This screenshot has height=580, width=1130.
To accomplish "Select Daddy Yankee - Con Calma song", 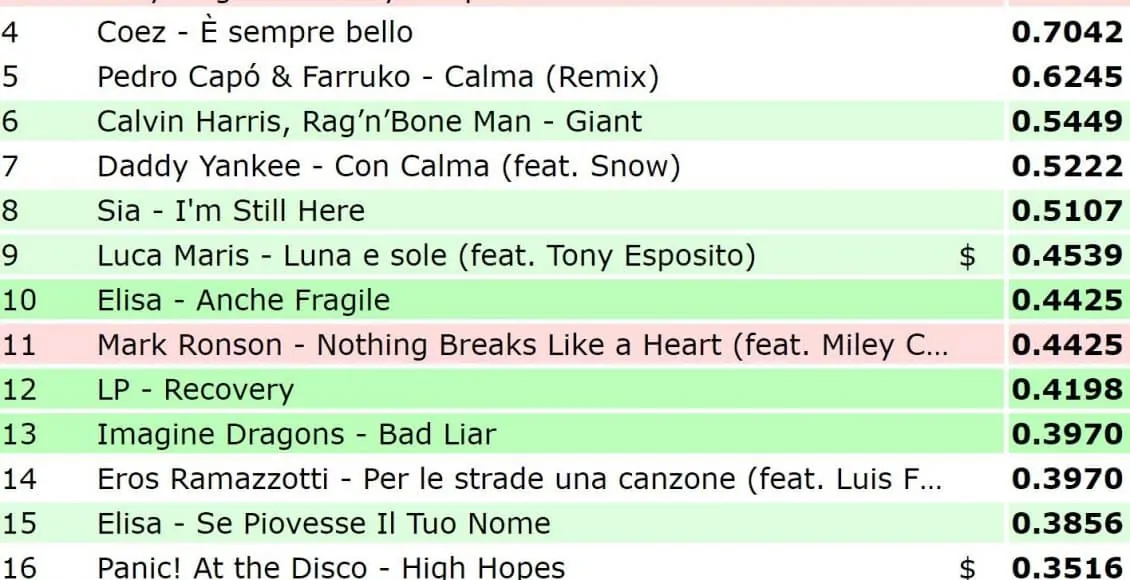I will pyautogui.click(x=388, y=166).
